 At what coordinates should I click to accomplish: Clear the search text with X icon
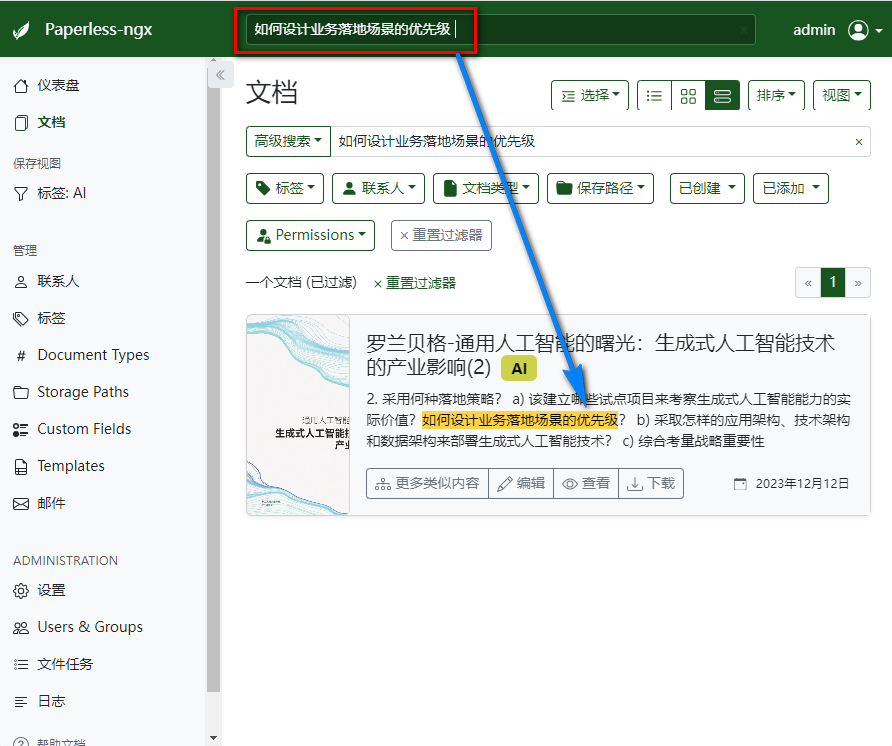click(858, 142)
